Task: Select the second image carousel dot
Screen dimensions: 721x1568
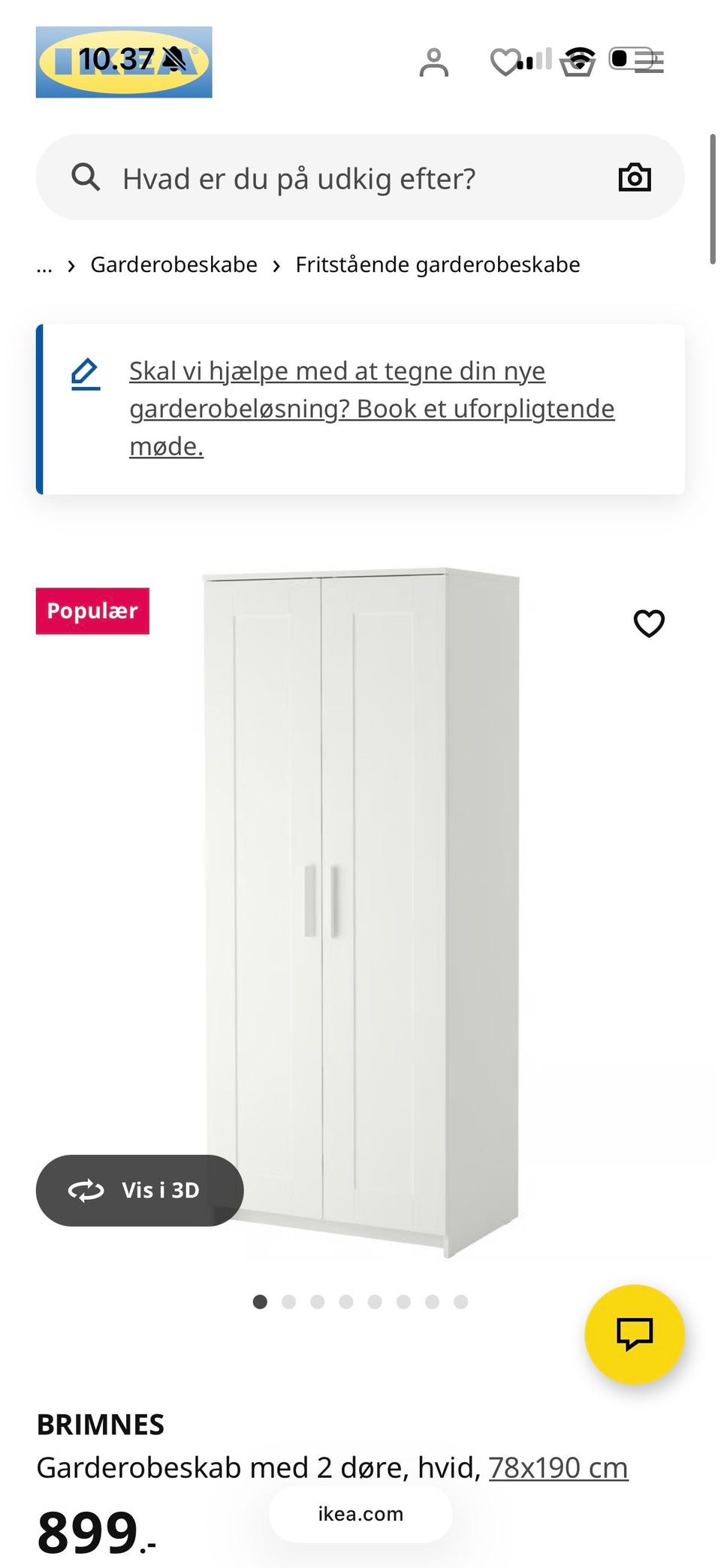Action: 288,1301
